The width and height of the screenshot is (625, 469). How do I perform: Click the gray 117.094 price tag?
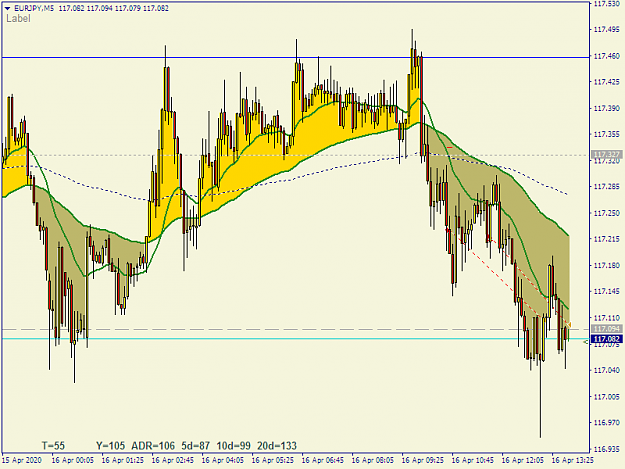point(606,329)
